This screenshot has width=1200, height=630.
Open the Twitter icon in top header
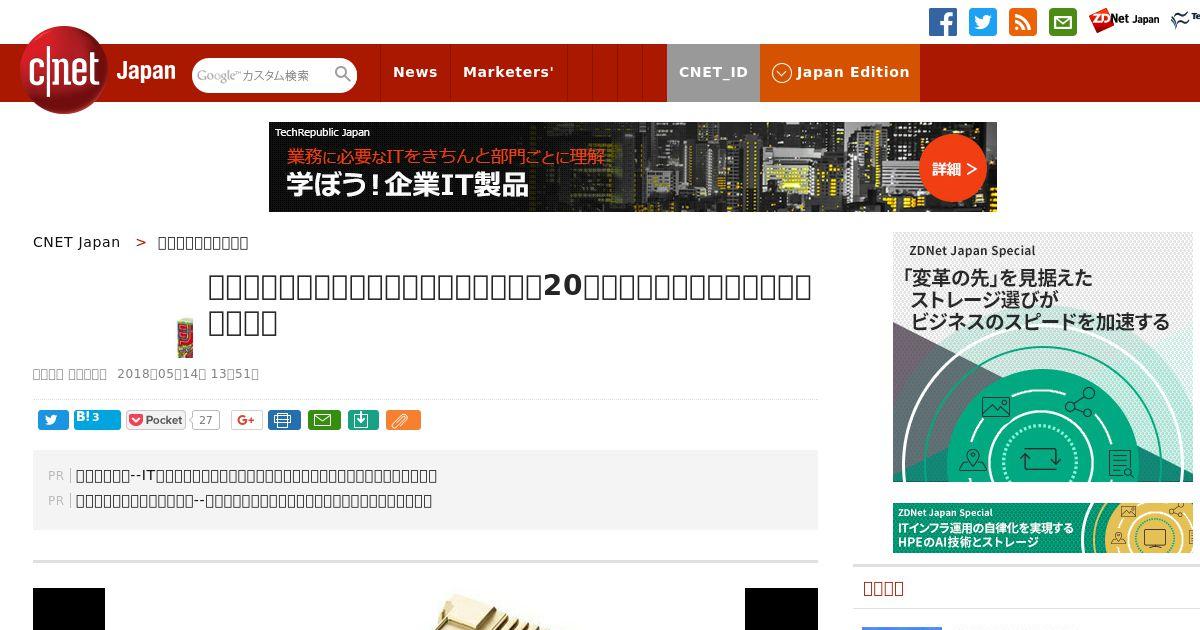[x=983, y=22]
